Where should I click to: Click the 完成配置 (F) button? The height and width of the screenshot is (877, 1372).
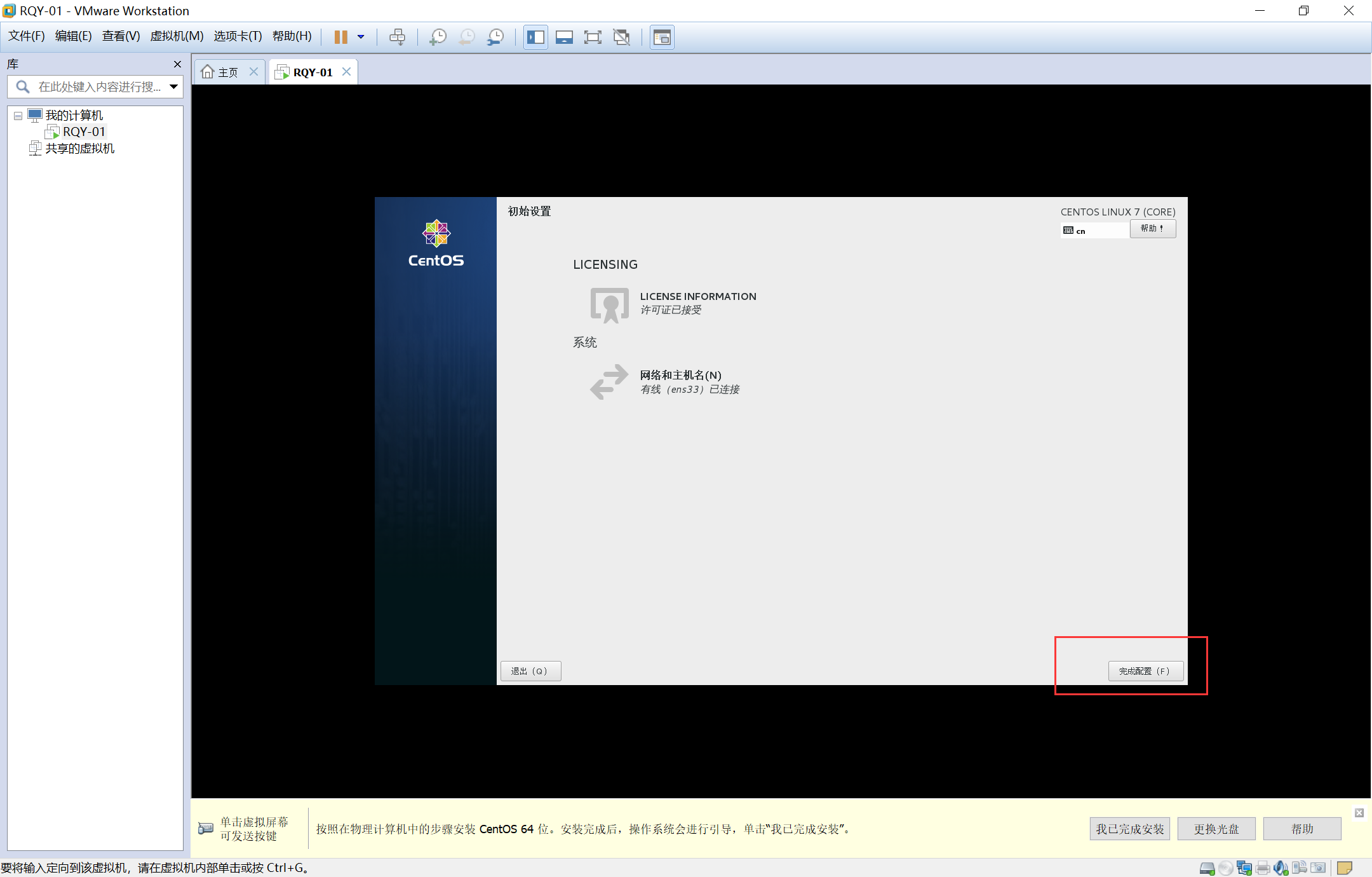pos(1145,671)
